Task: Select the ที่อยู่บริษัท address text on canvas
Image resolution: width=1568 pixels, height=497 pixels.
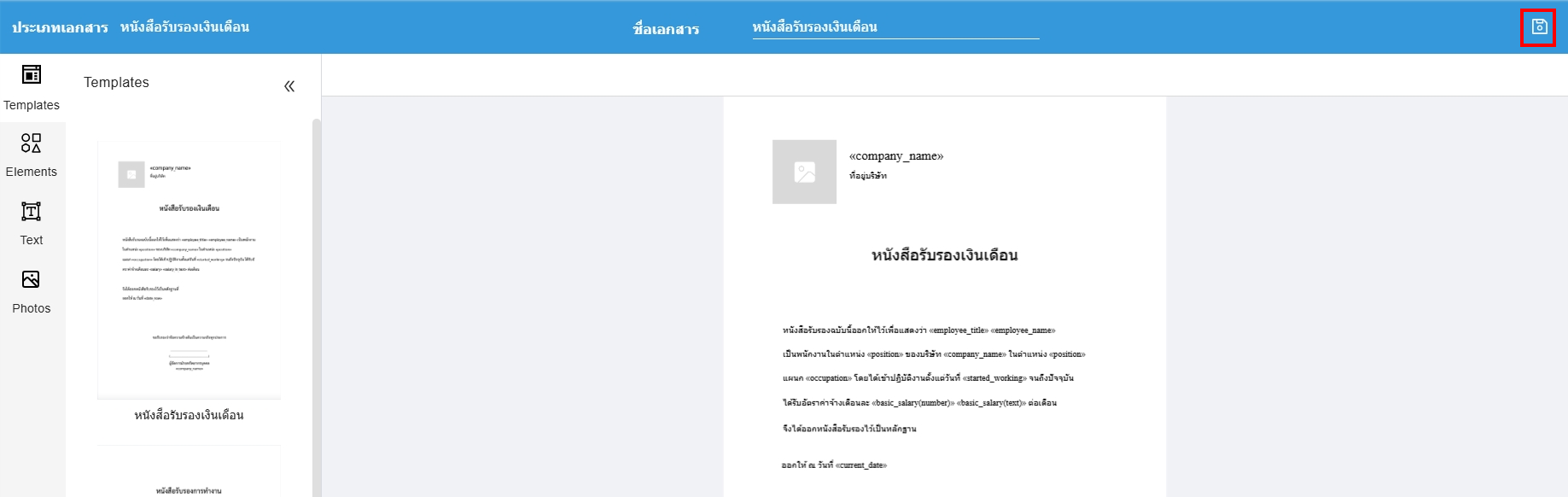Action: 867,176
